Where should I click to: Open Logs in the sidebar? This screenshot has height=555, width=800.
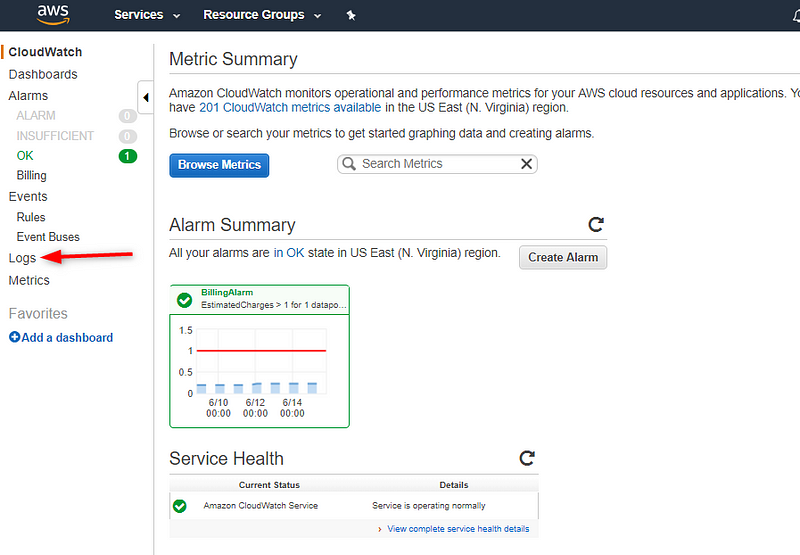(22, 258)
